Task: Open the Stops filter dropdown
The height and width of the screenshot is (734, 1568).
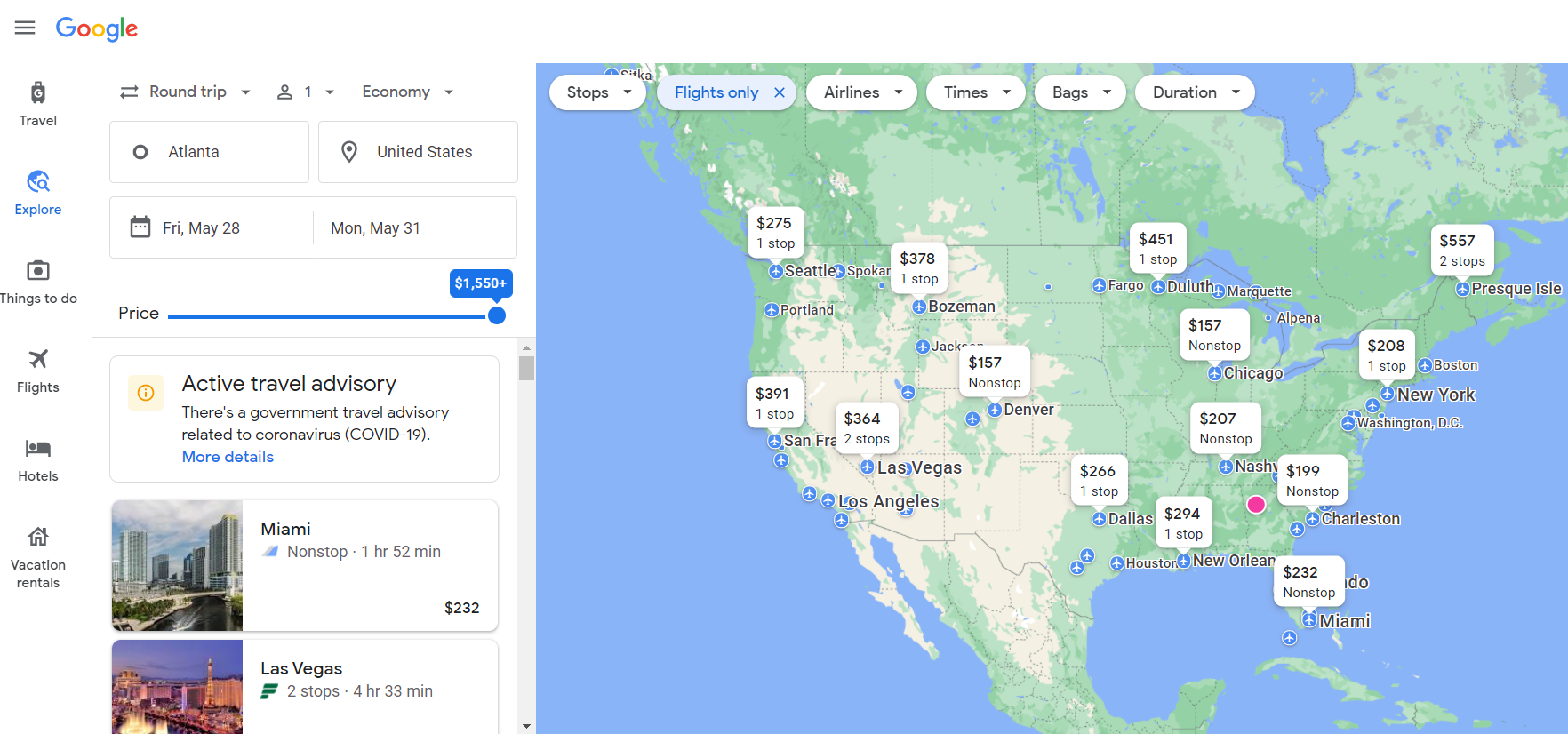Action: coord(598,92)
